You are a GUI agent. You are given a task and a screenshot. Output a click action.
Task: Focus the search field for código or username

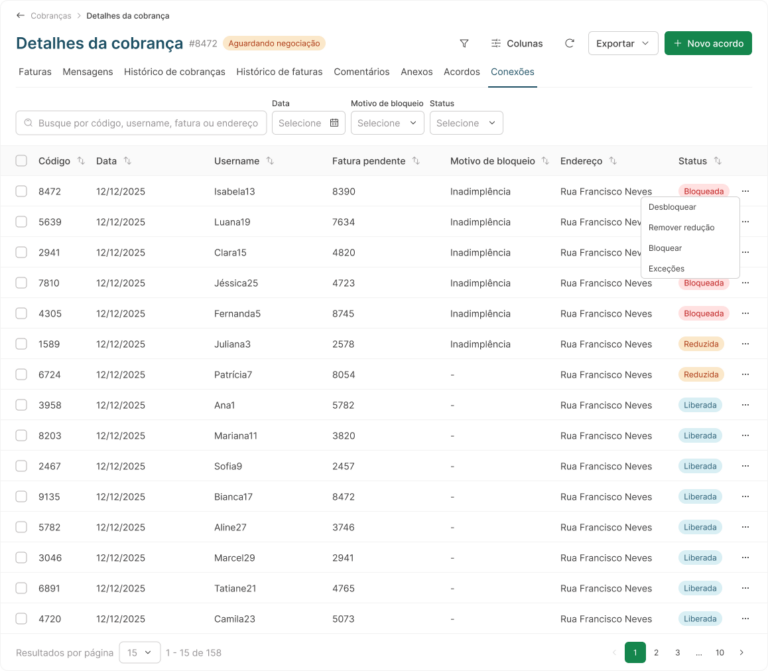(x=141, y=123)
